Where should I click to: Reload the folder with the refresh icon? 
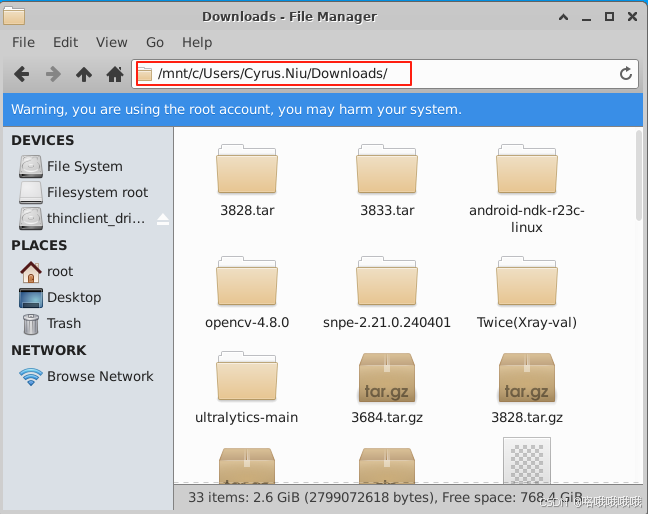pos(626,74)
